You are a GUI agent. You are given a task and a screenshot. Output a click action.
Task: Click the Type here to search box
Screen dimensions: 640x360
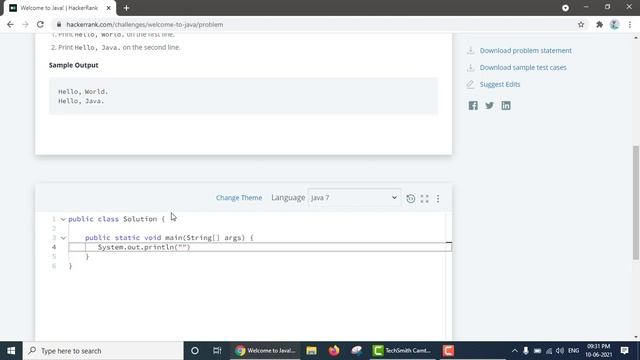click(103, 351)
